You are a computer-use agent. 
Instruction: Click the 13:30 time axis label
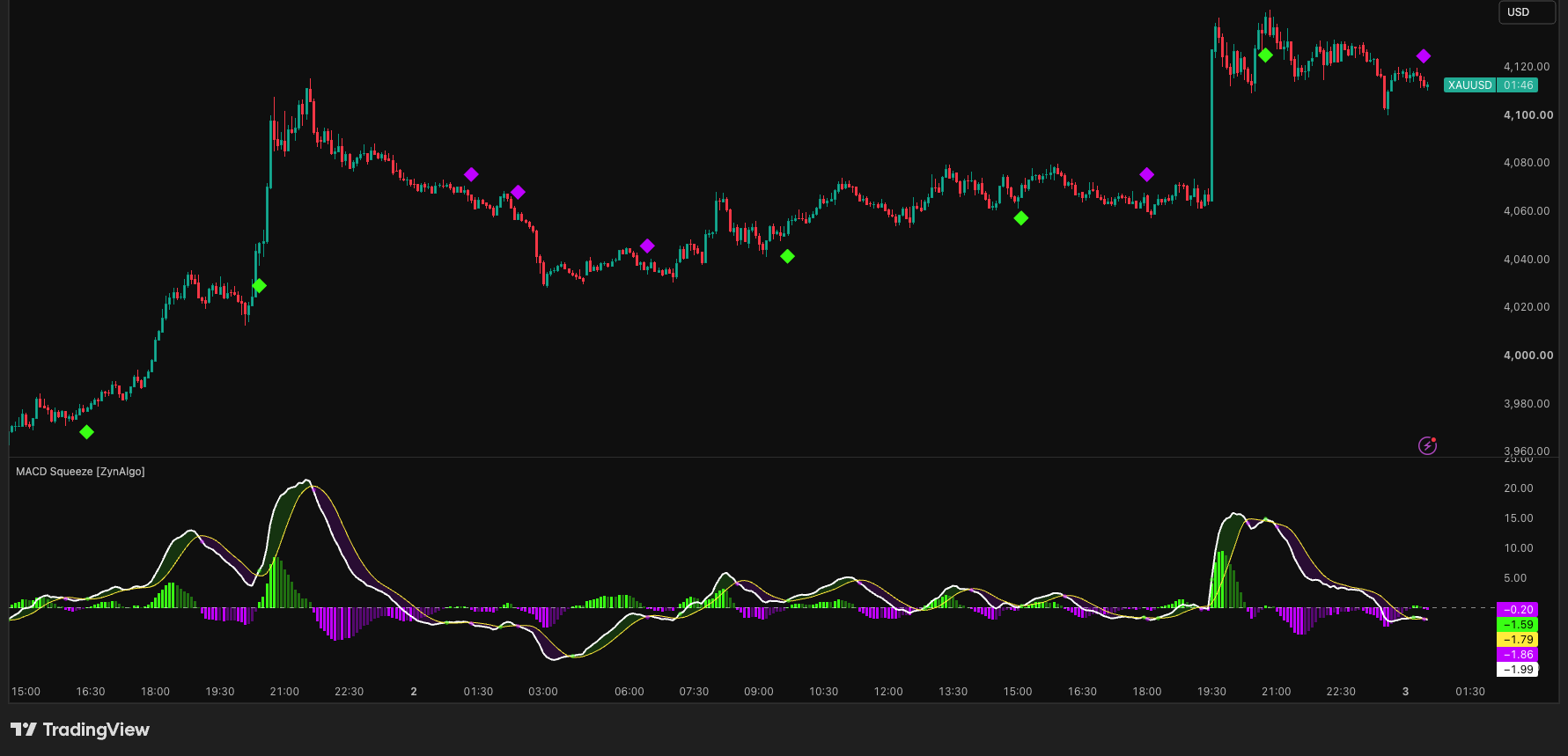953,692
